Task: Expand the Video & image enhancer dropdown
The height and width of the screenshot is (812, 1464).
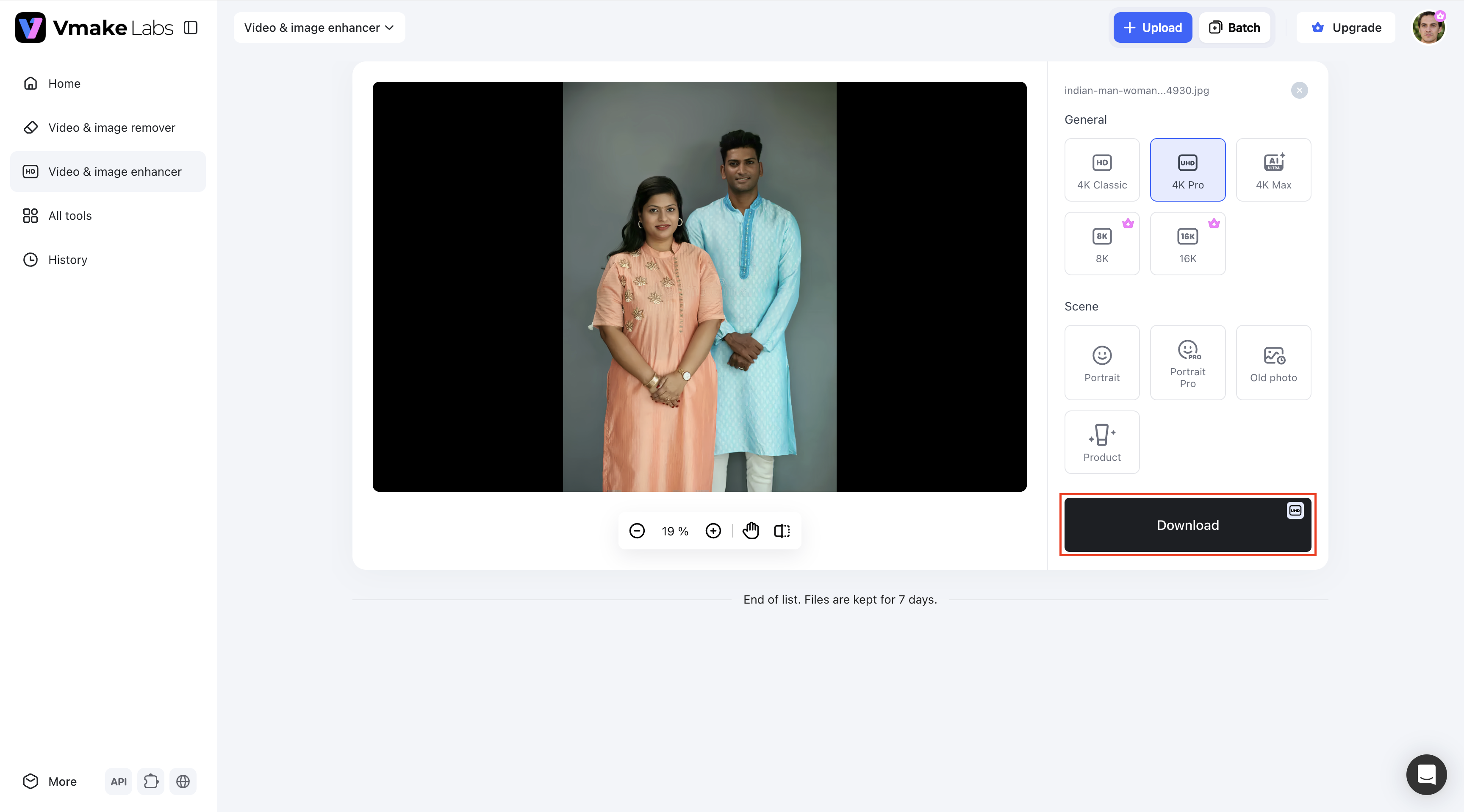Action: (x=319, y=27)
